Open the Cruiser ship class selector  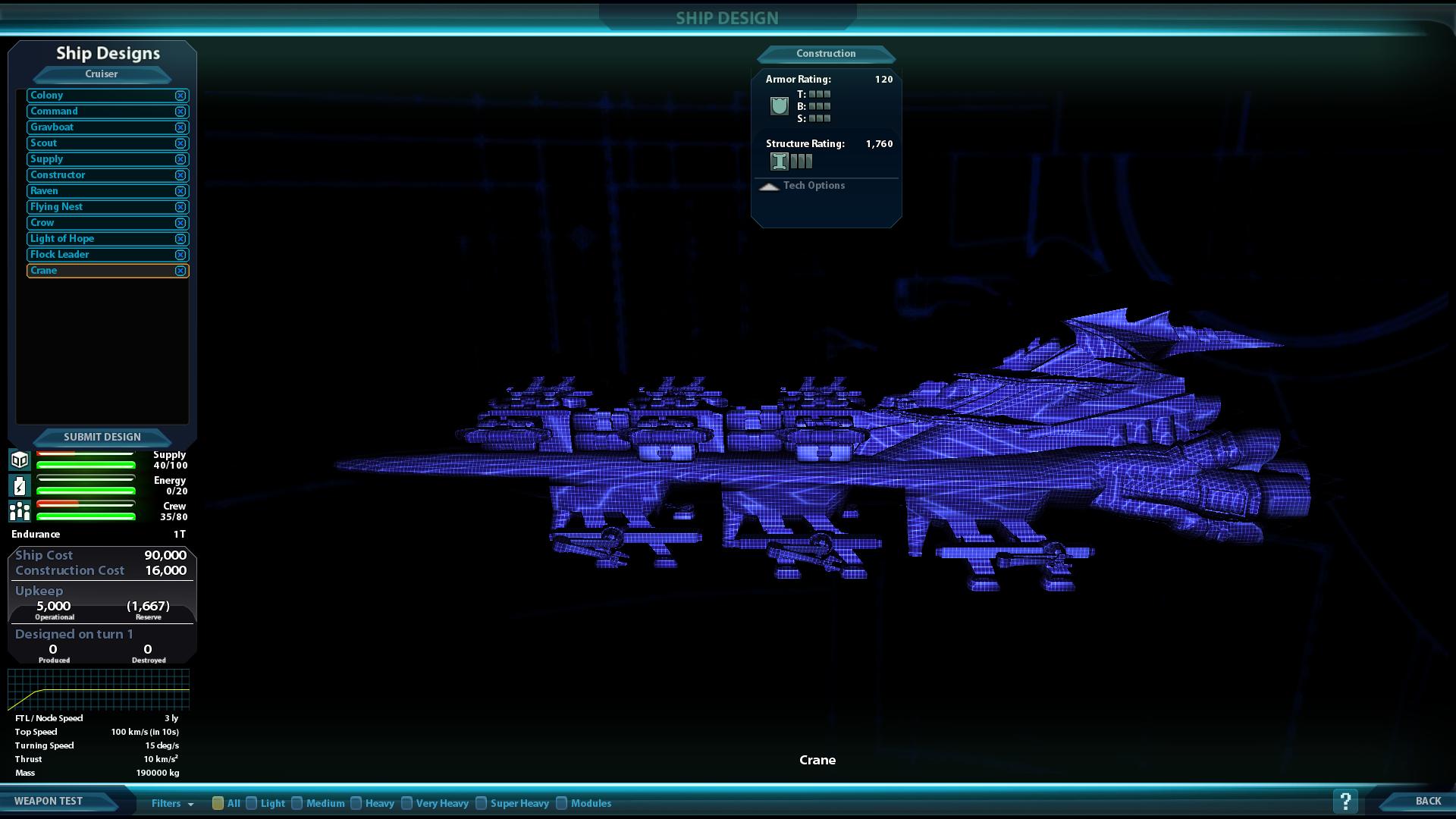point(102,74)
